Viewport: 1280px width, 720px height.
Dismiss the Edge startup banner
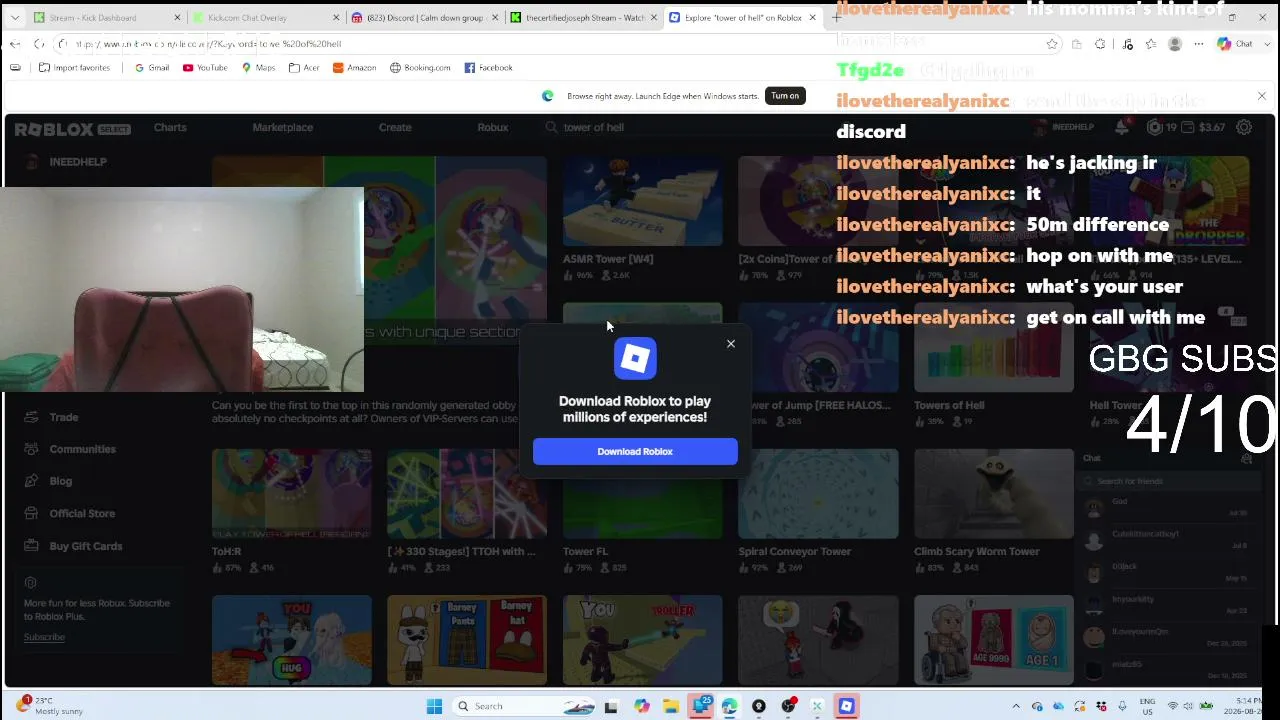tap(1262, 96)
